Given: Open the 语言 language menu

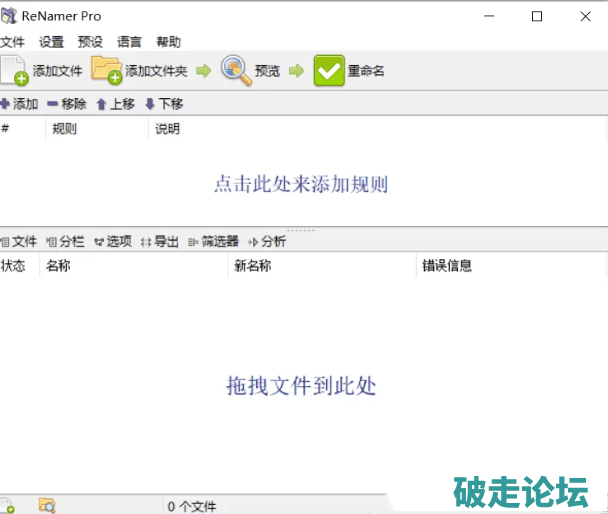Looking at the screenshot, I should tap(130, 42).
